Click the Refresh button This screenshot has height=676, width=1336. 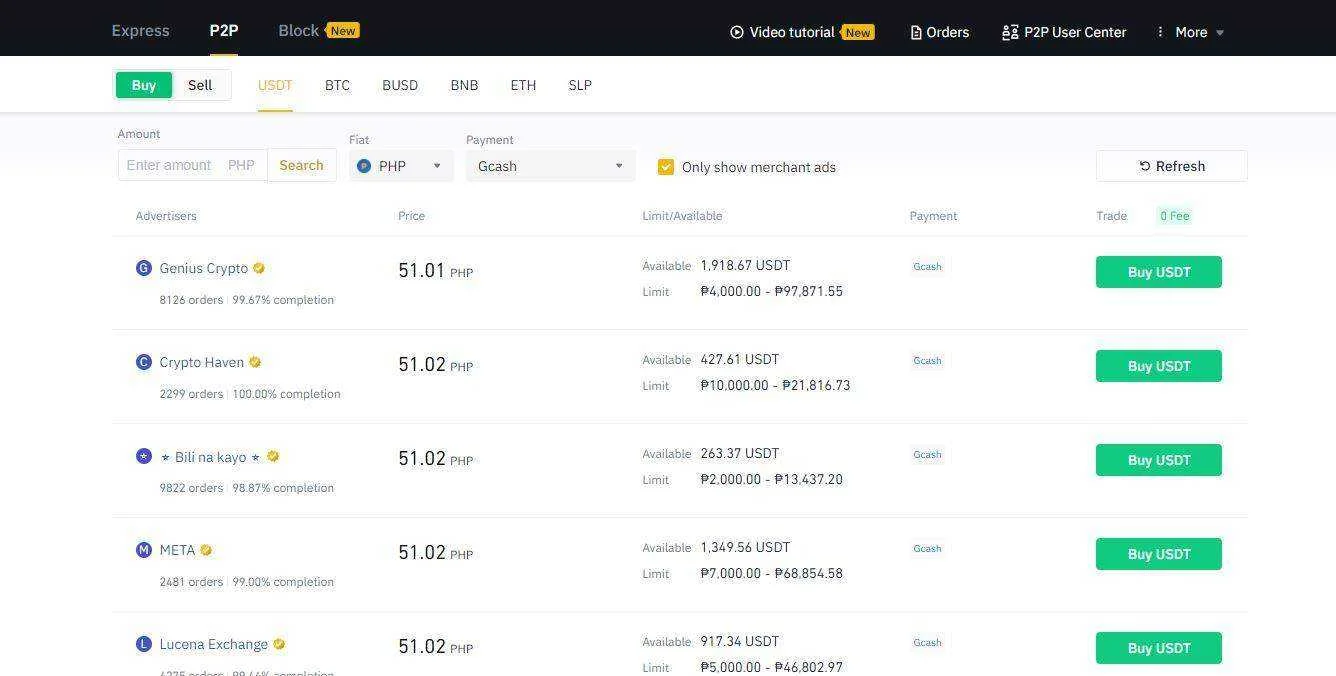(1172, 166)
